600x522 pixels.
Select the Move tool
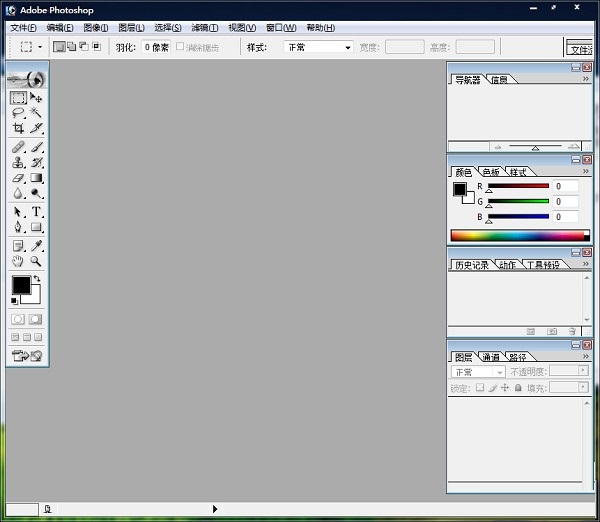(x=36, y=98)
